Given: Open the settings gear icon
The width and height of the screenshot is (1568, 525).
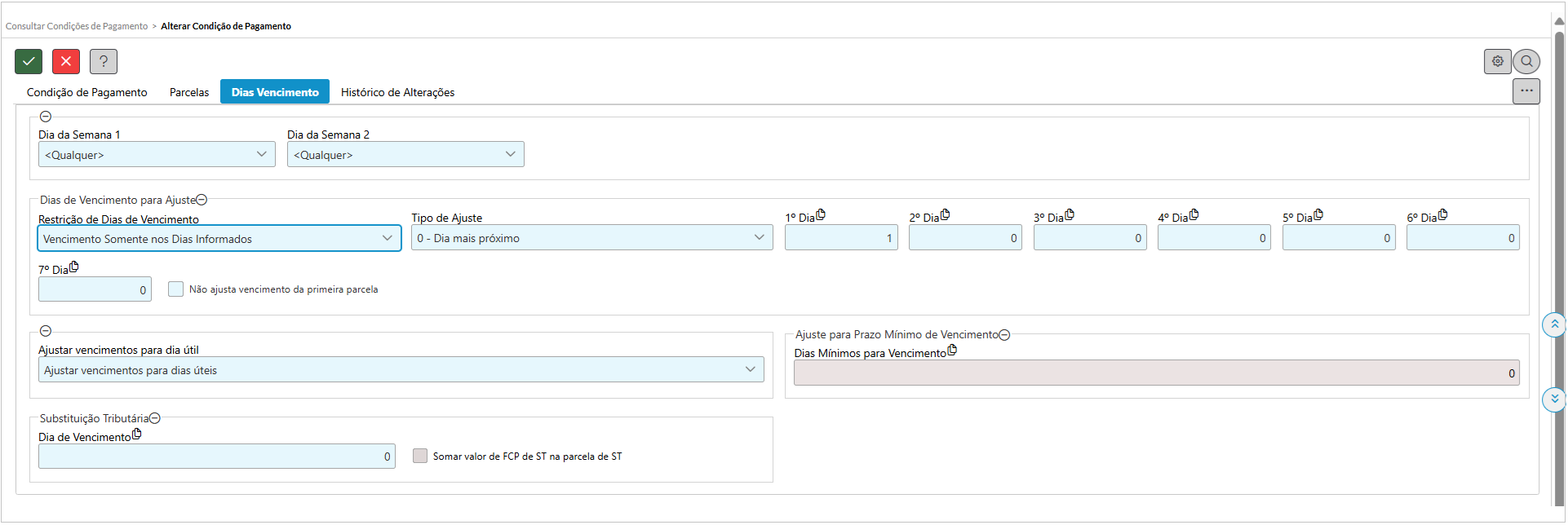Looking at the screenshot, I should pyautogui.click(x=1497, y=61).
